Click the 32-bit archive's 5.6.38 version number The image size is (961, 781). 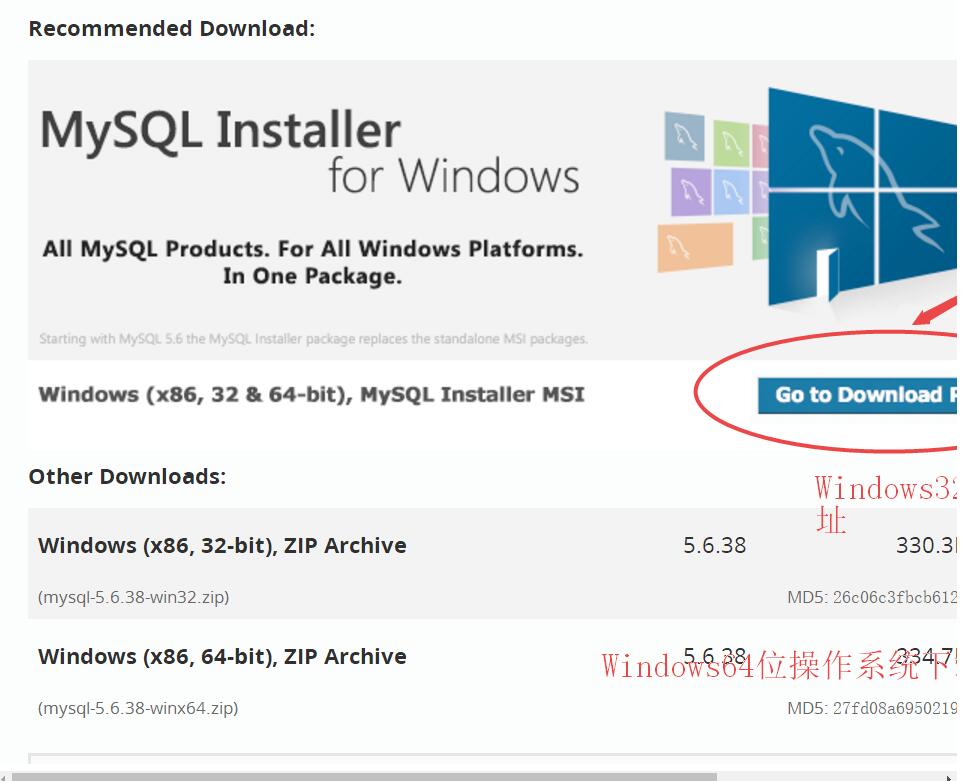click(714, 546)
